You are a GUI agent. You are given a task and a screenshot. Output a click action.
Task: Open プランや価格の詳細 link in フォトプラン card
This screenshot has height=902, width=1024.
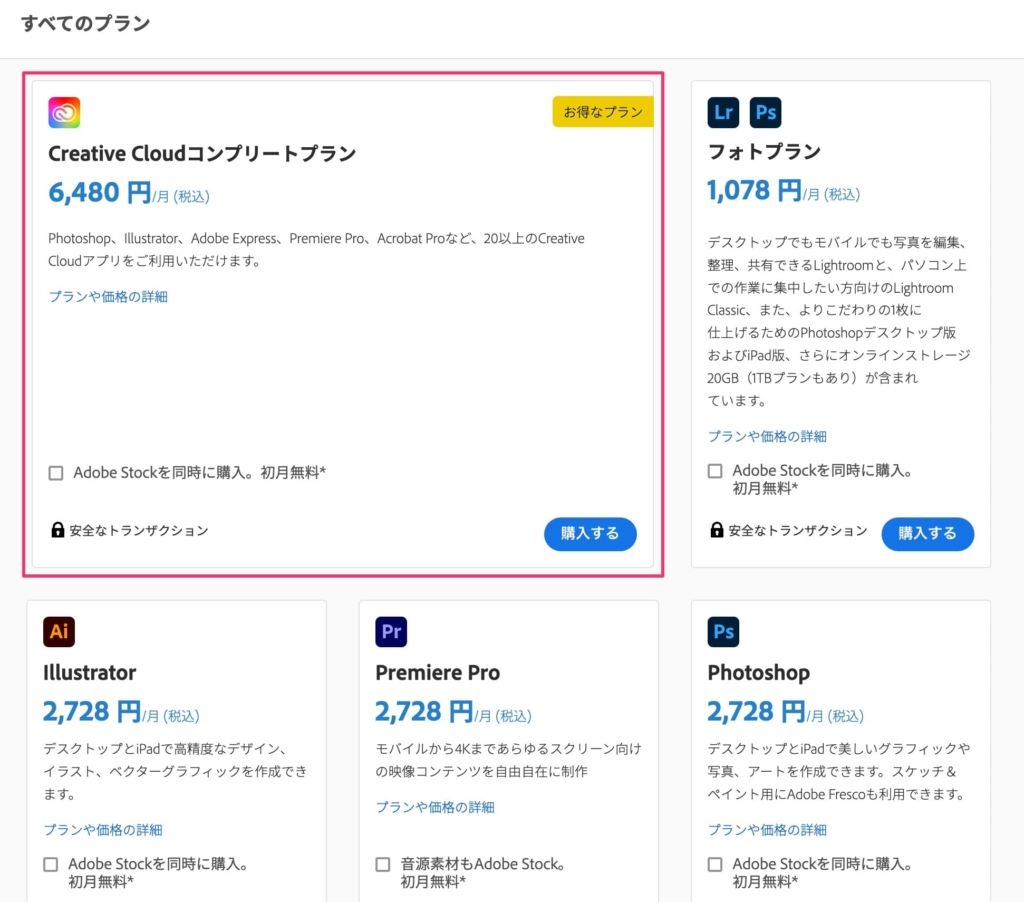click(767, 436)
